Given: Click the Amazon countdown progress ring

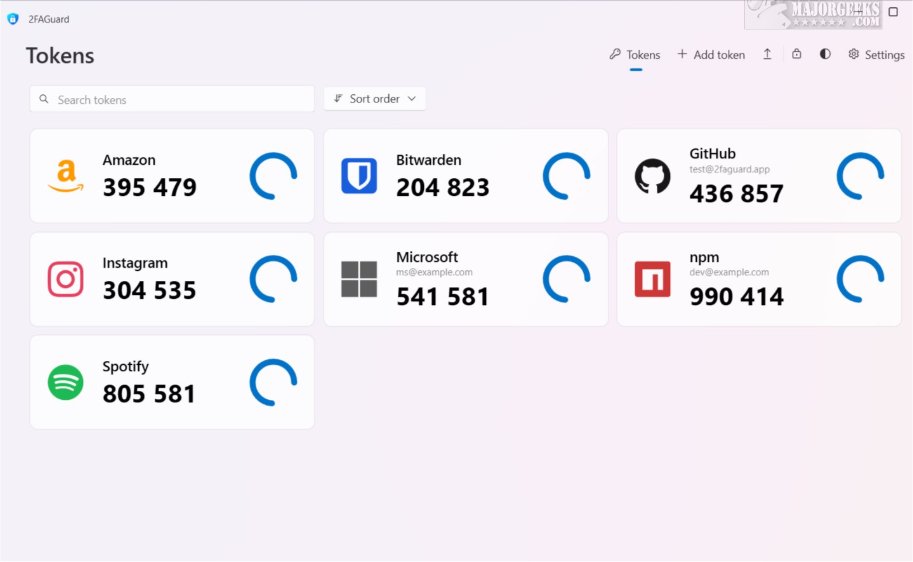Looking at the screenshot, I should [x=273, y=176].
